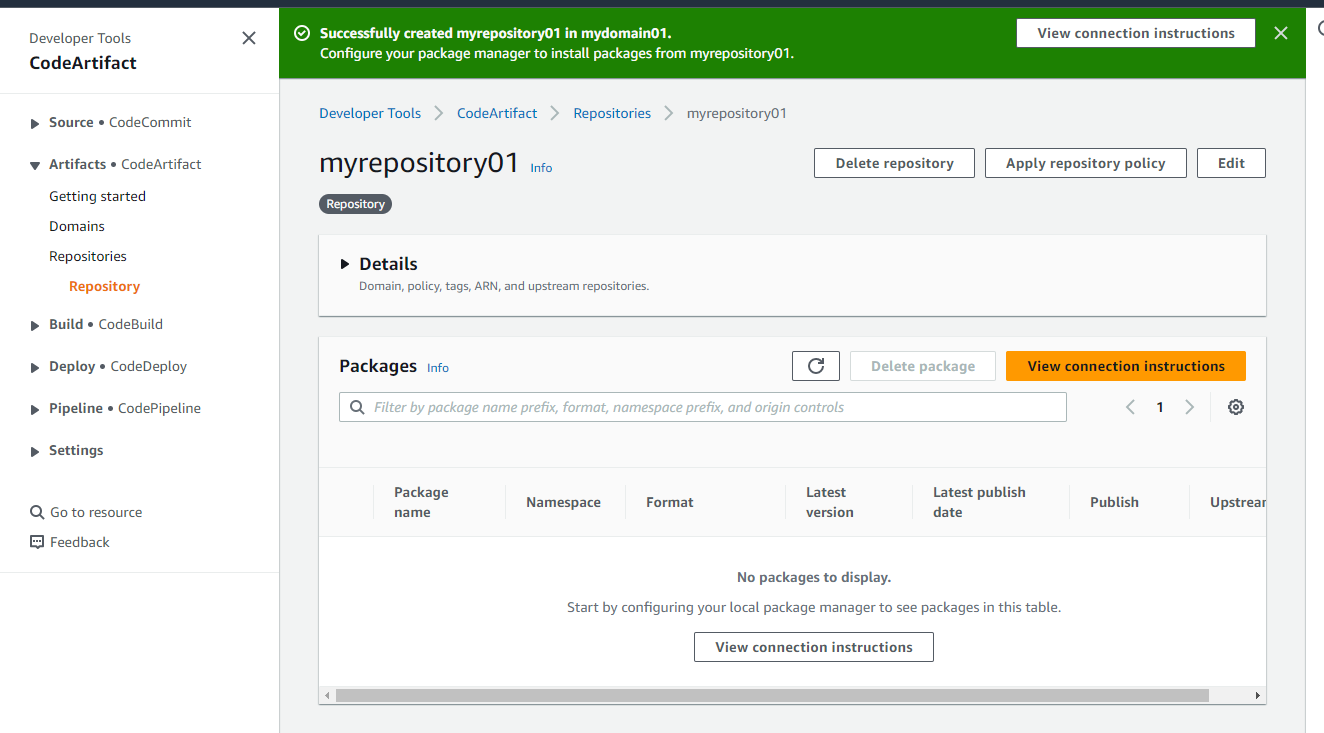
Task: Open the Packages table preferences gear
Action: point(1236,407)
